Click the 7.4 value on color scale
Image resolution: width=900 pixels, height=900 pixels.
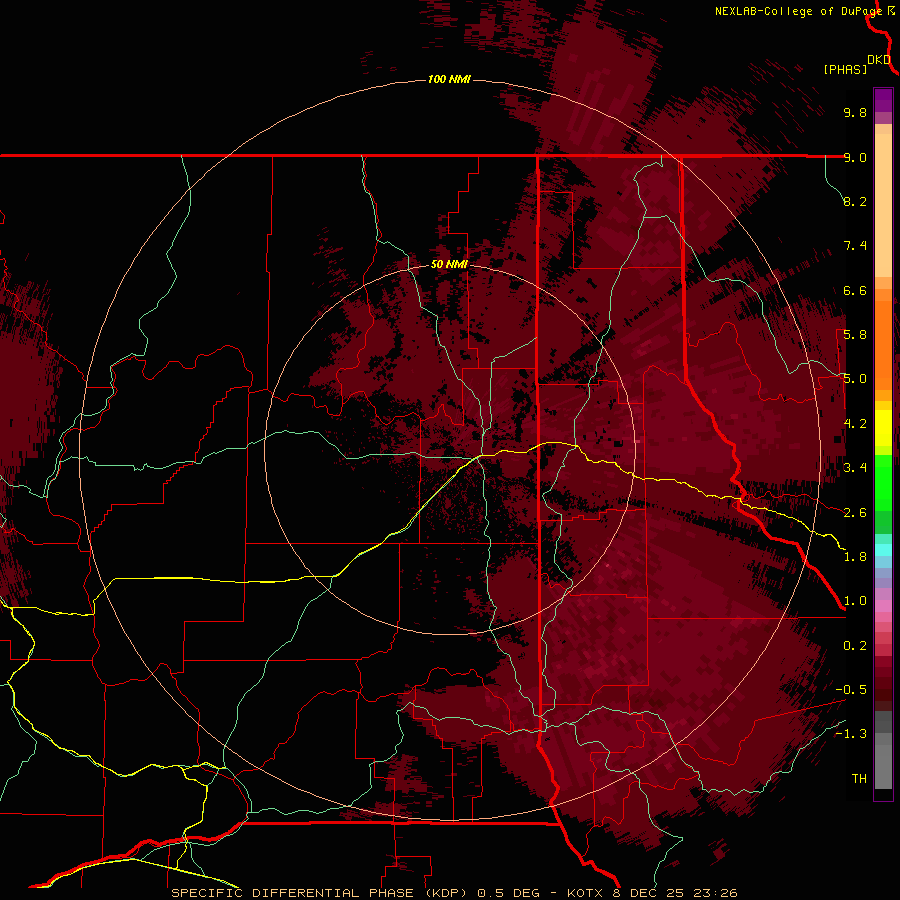point(855,246)
